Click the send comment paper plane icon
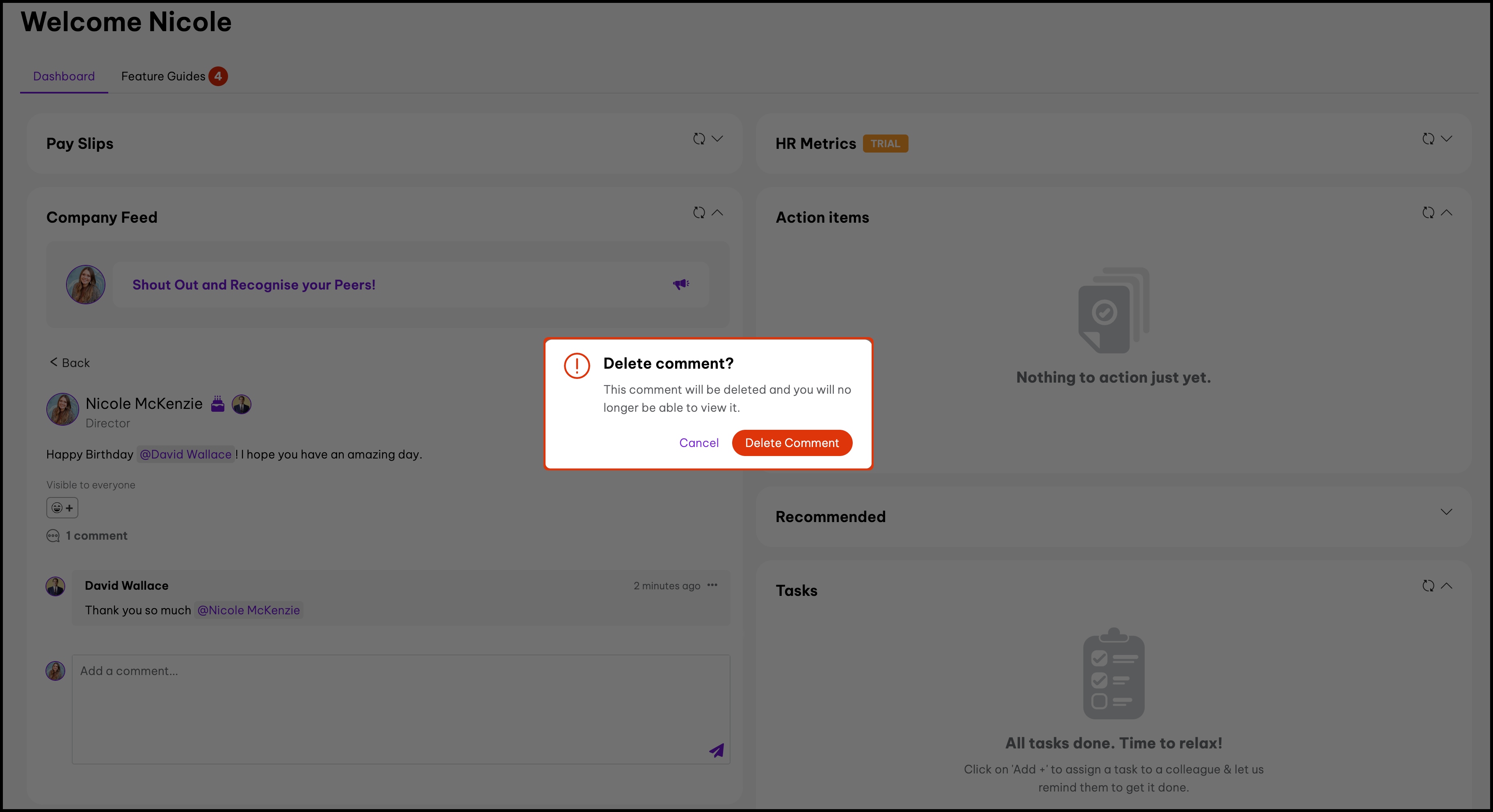Image resolution: width=1493 pixels, height=812 pixels. click(x=717, y=750)
